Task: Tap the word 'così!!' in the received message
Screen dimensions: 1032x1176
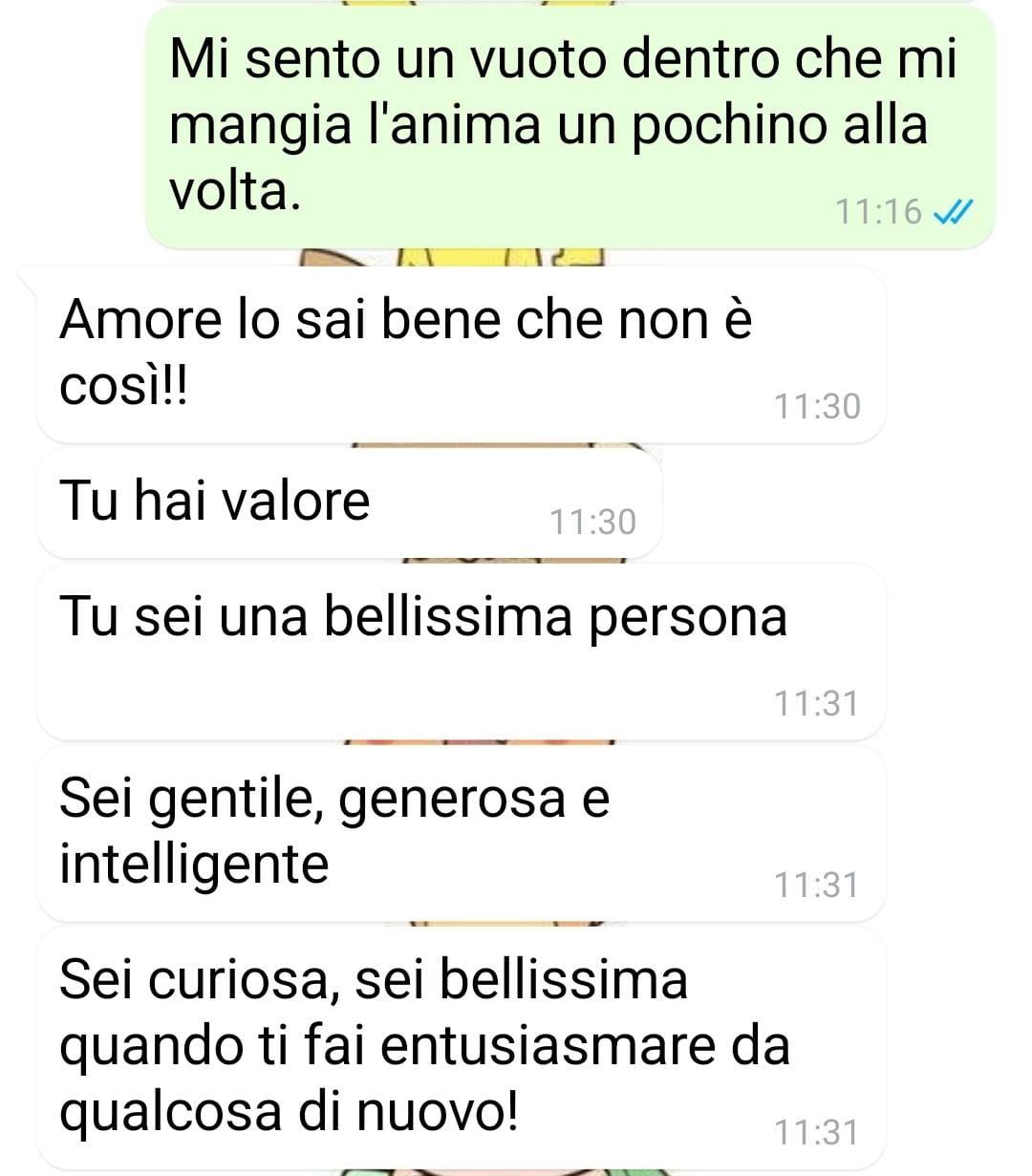Action: (x=123, y=386)
